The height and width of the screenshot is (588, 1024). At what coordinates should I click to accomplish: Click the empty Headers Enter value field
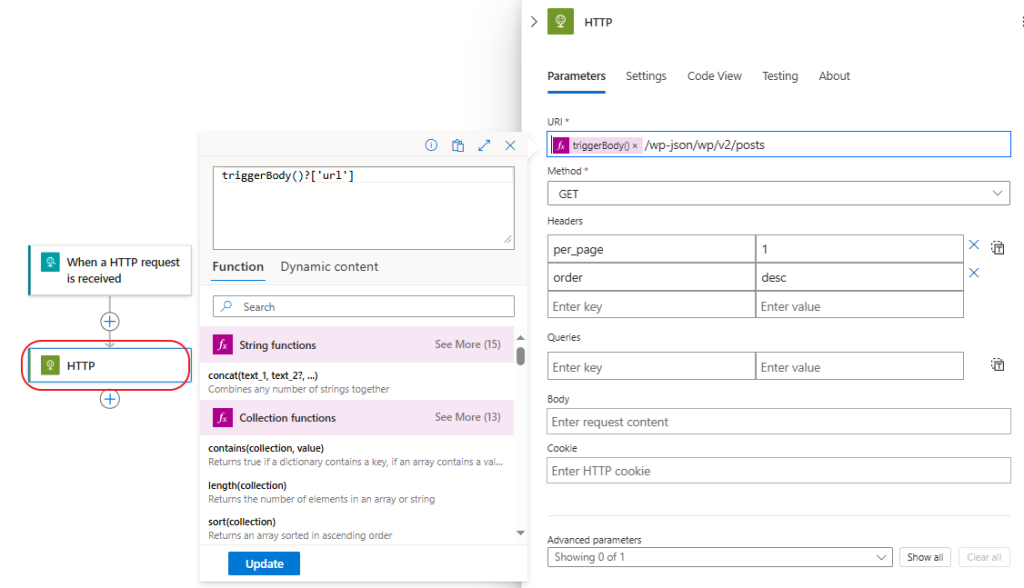pyautogui.click(x=859, y=306)
